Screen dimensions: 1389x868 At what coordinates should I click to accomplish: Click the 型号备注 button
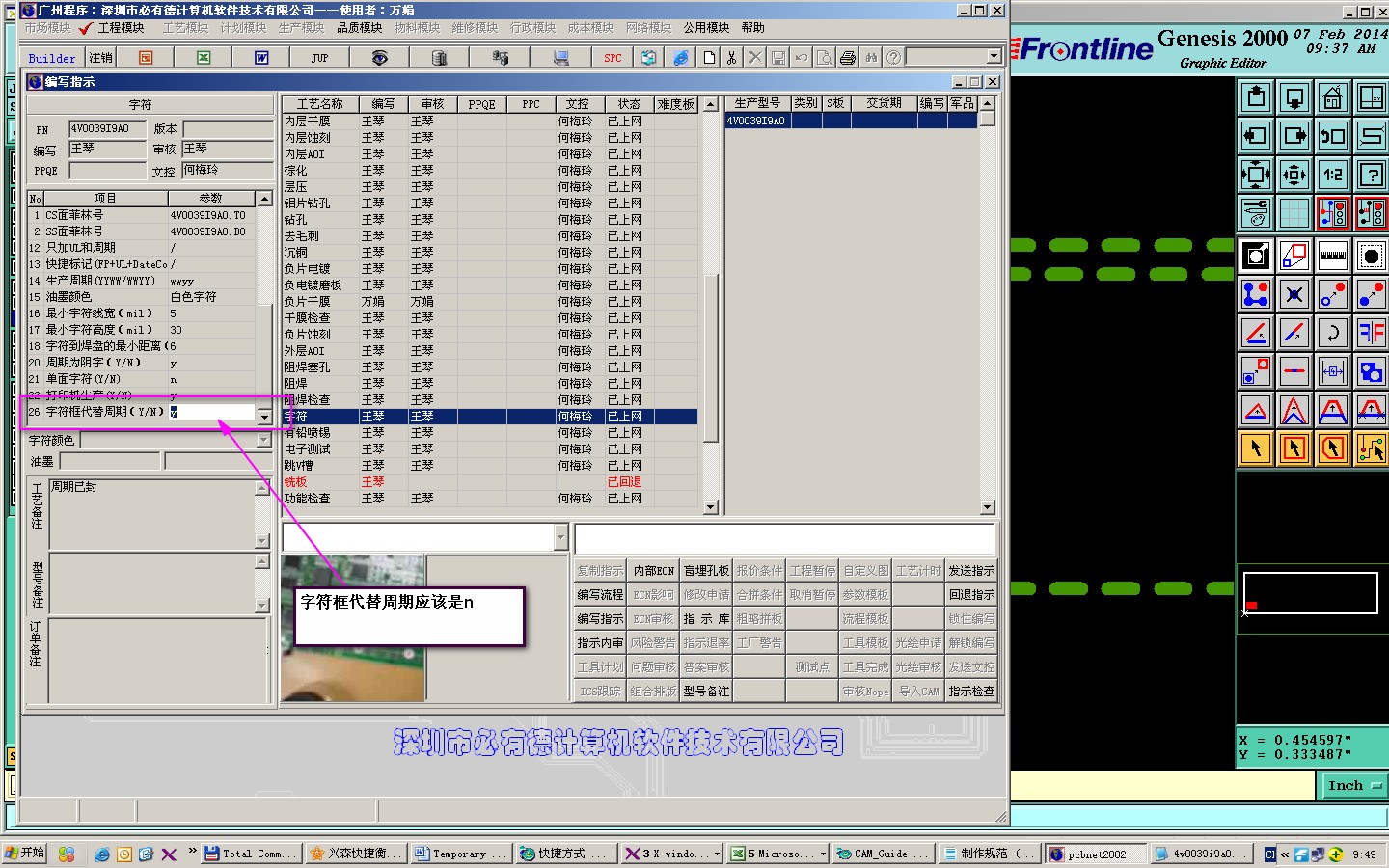[707, 692]
